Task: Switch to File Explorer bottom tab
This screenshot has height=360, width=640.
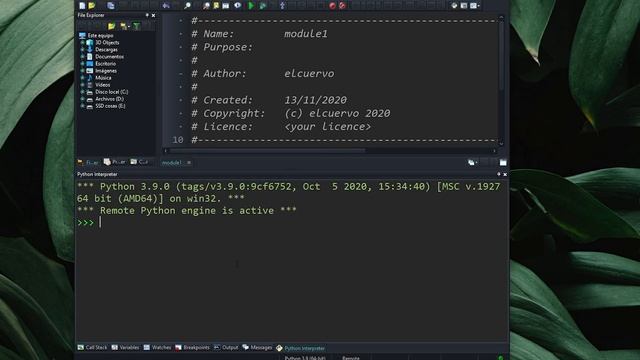Action: [x=89, y=162]
